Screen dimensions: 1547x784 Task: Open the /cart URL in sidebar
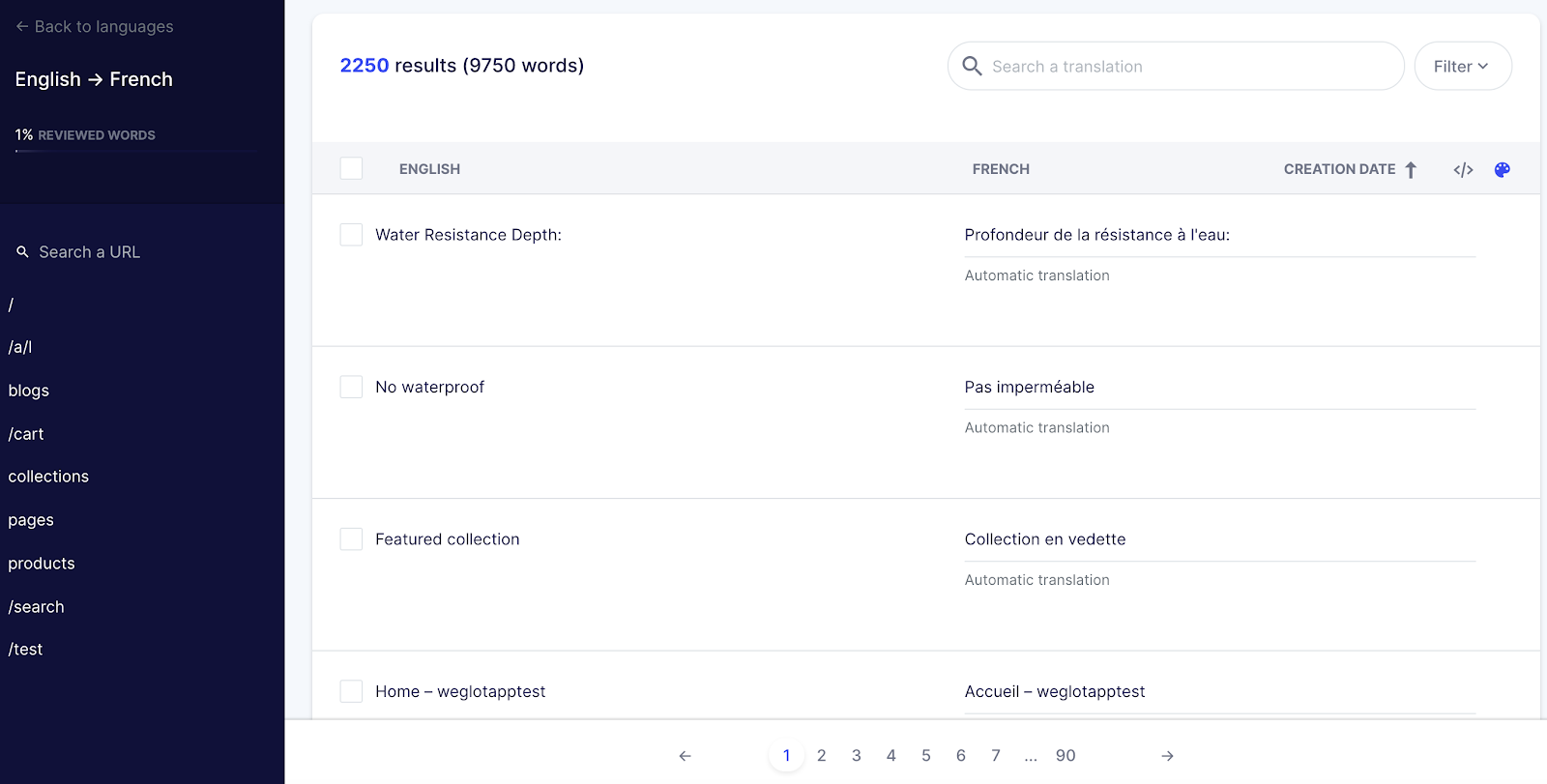(26, 434)
